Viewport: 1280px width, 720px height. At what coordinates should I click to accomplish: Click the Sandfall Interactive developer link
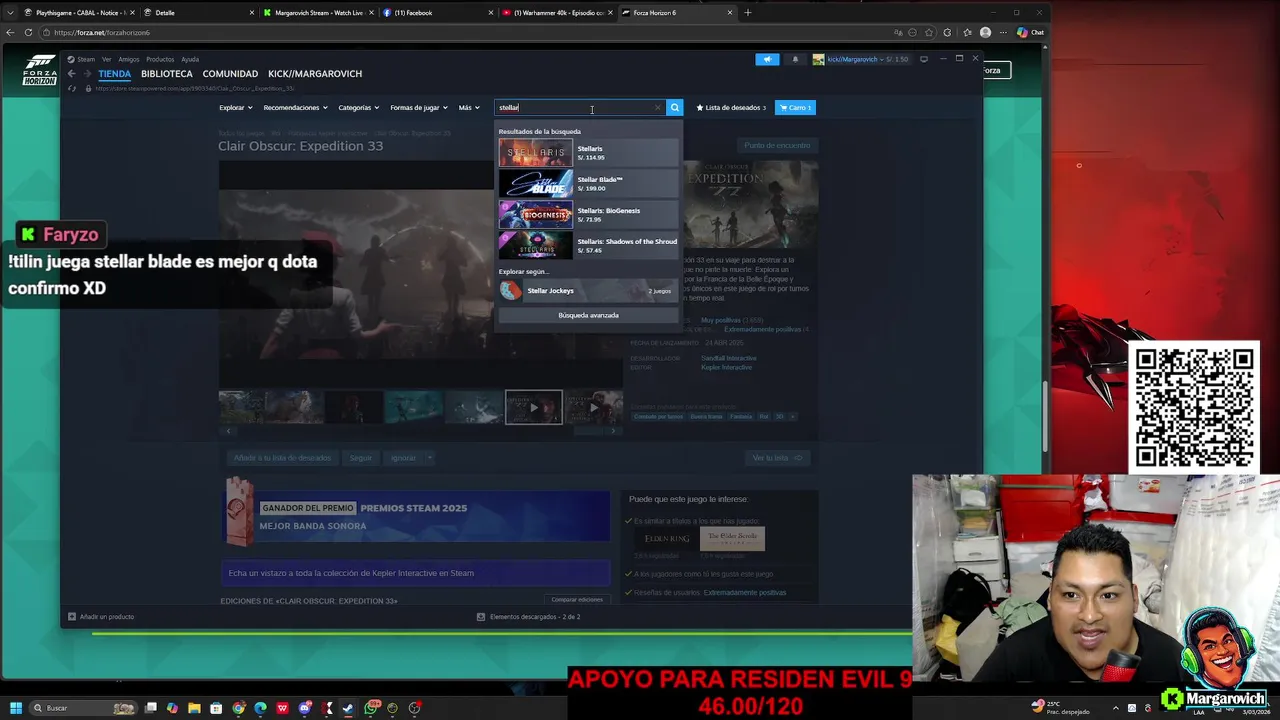click(x=729, y=358)
